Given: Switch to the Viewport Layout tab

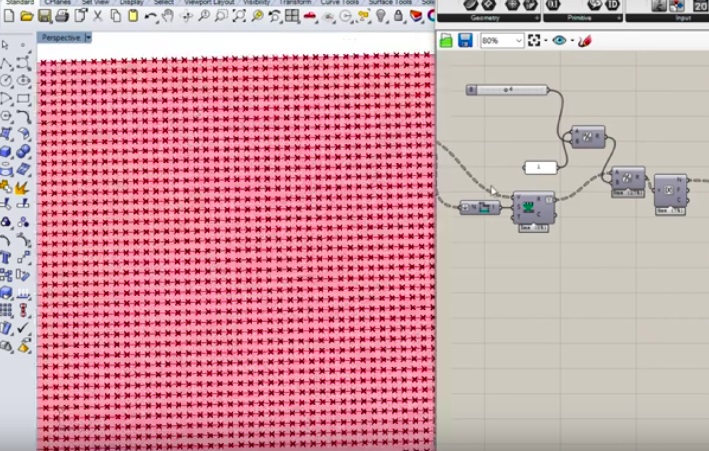Looking at the screenshot, I should pos(209,2).
